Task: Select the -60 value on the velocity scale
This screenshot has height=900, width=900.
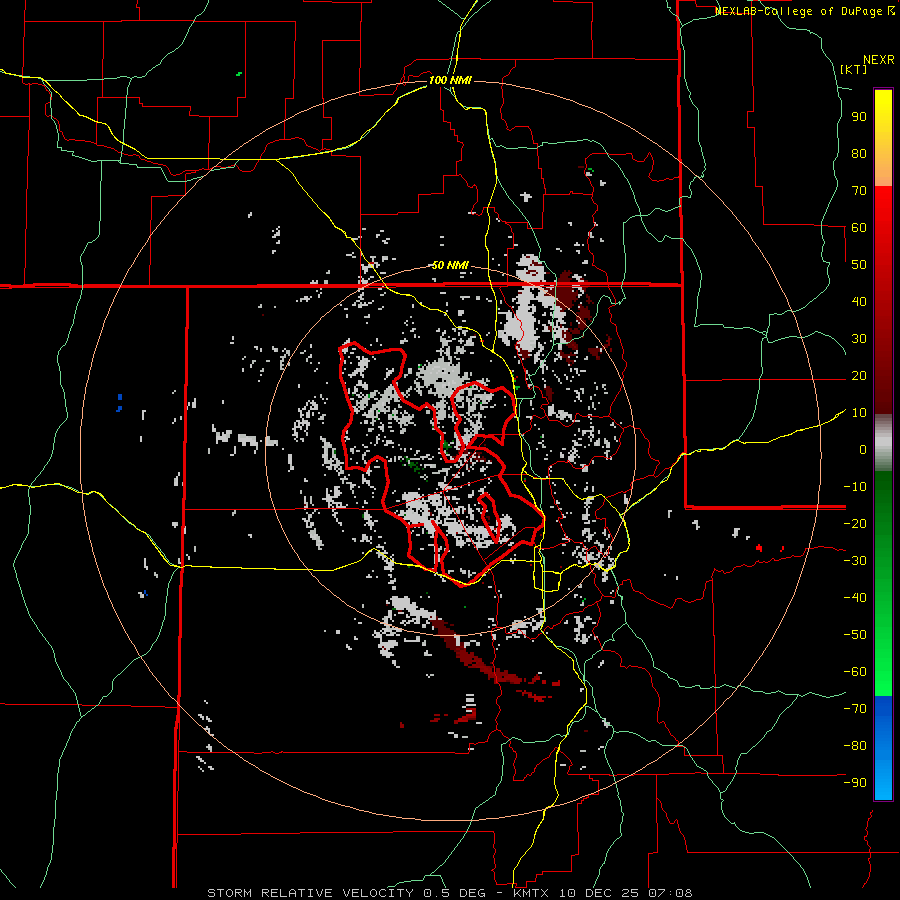Action: click(x=855, y=672)
